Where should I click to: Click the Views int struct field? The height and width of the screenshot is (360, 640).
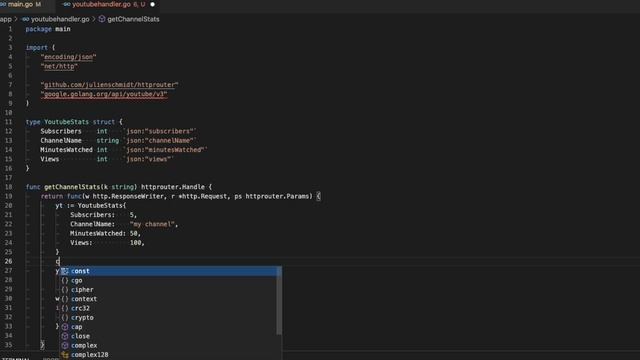pos(74,159)
